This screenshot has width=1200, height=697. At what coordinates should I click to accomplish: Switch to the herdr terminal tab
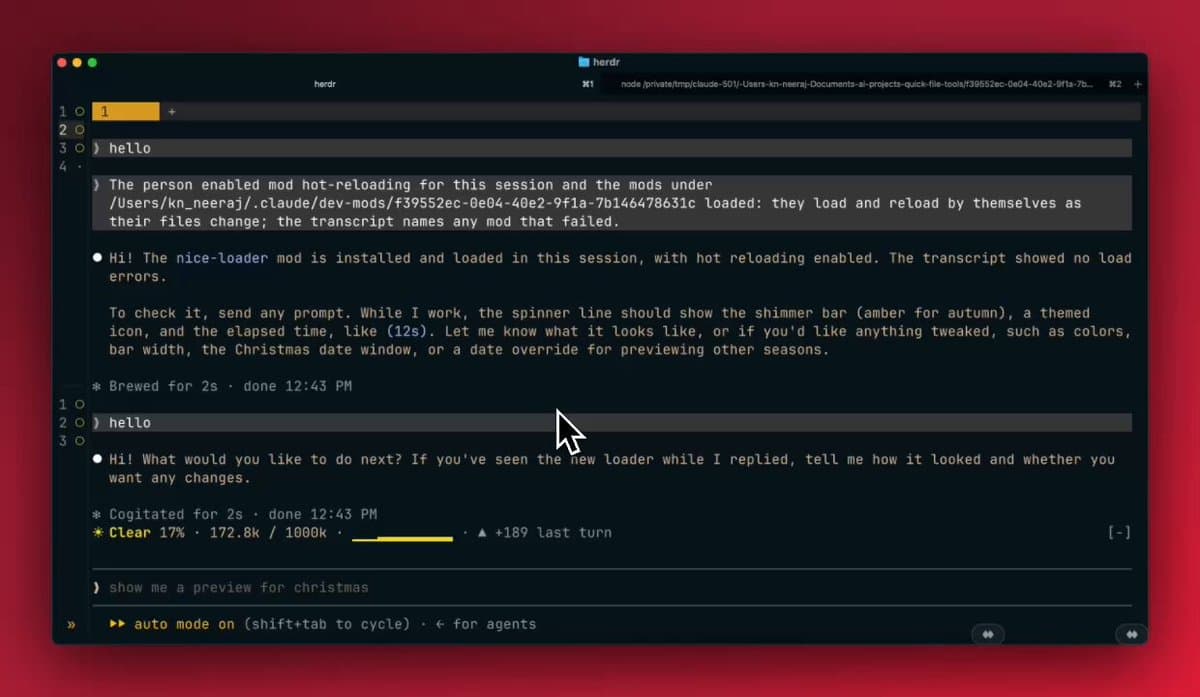click(326, 84)
